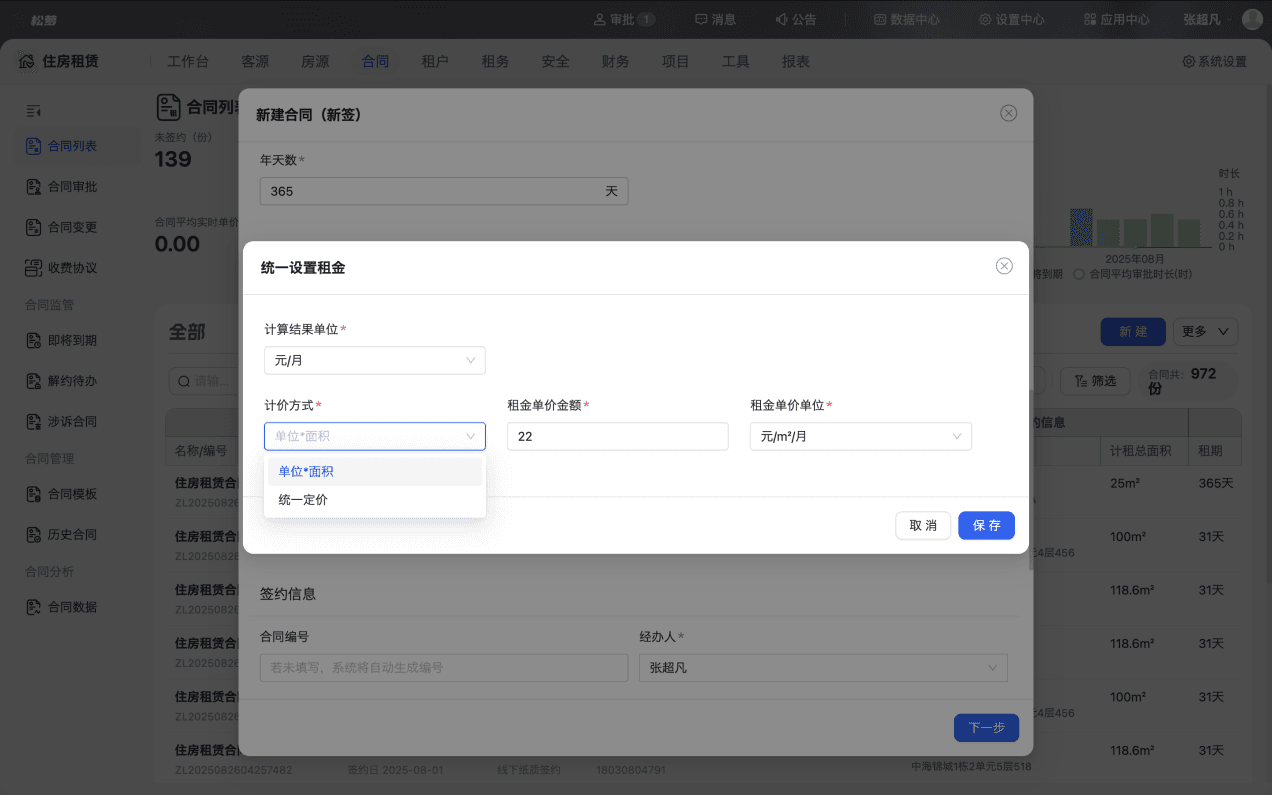Screen dimensions: 1272x795
Task: Click the search box in contract list
Action: [204, 381]
